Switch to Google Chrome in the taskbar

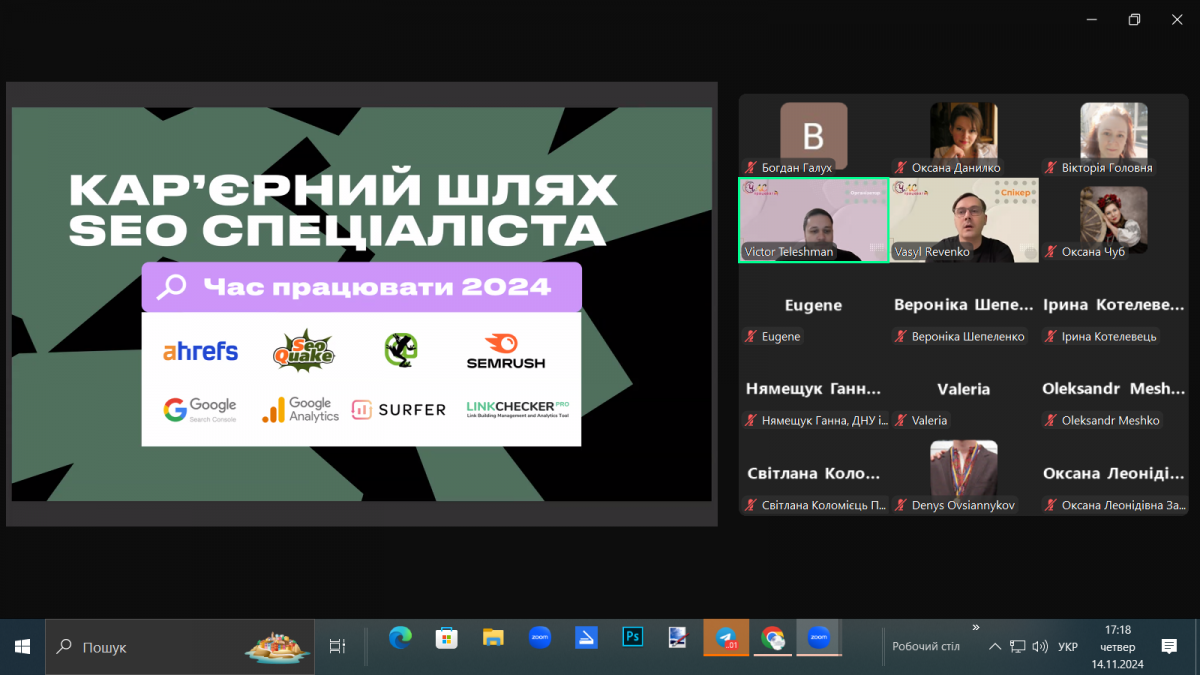(772, 637)
